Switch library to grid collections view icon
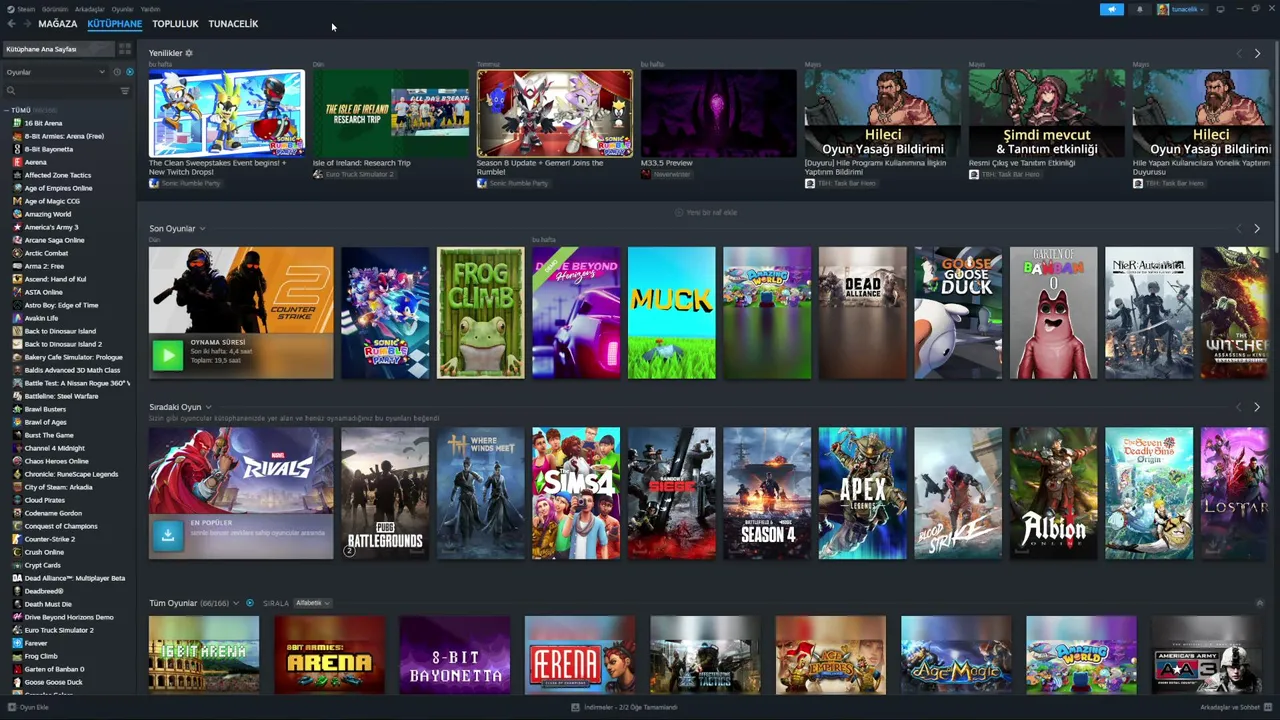The width and height of the screenshot is (1280, 720). [125, 49]
